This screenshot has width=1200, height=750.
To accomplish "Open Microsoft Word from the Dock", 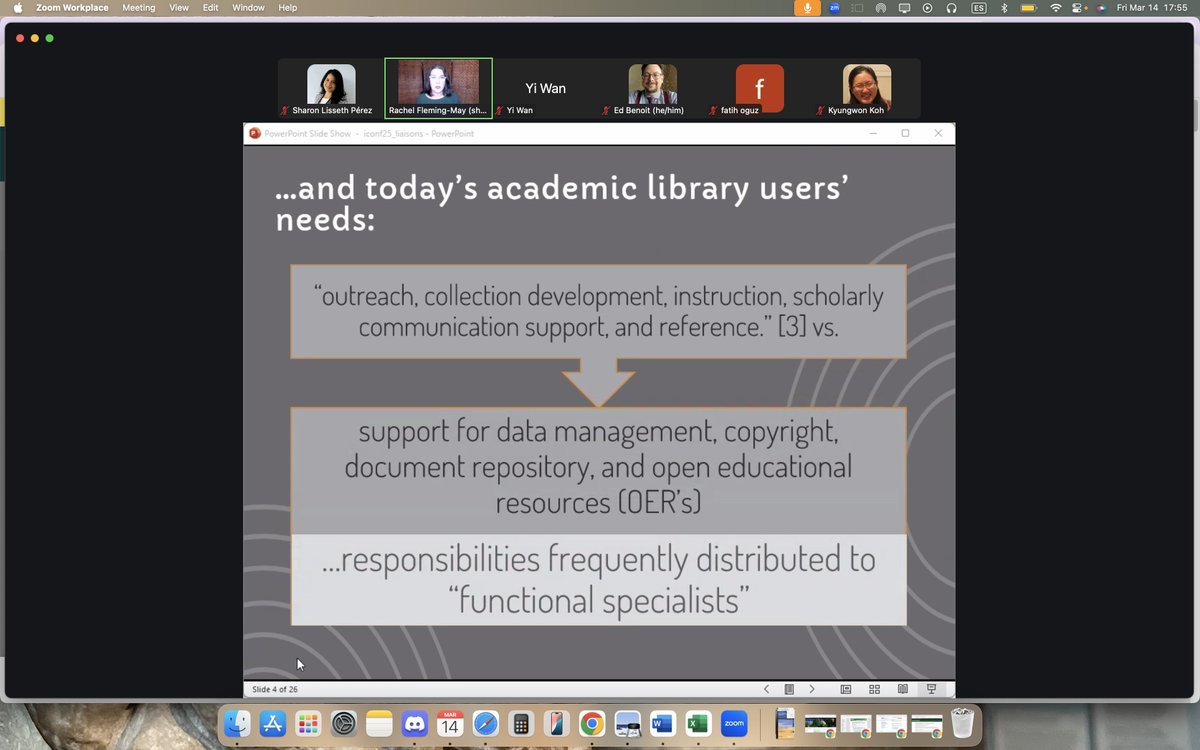I will coord(663,723).
